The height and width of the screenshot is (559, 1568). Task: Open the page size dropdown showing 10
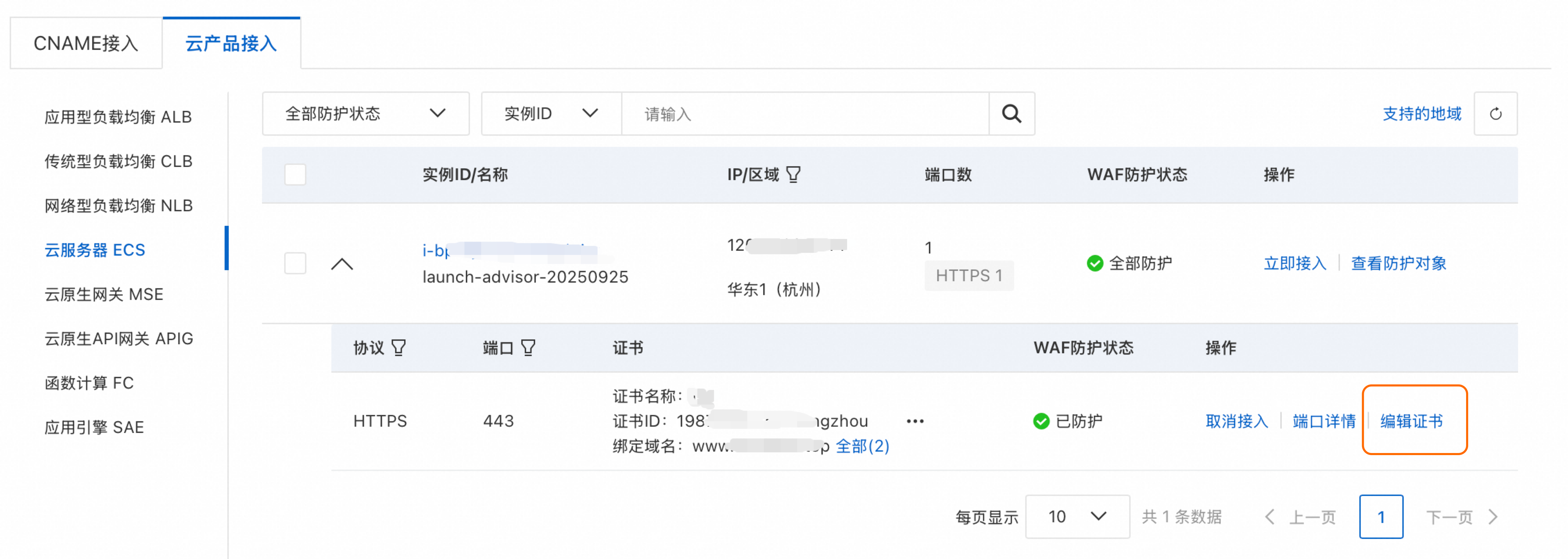pos(1077,517)
